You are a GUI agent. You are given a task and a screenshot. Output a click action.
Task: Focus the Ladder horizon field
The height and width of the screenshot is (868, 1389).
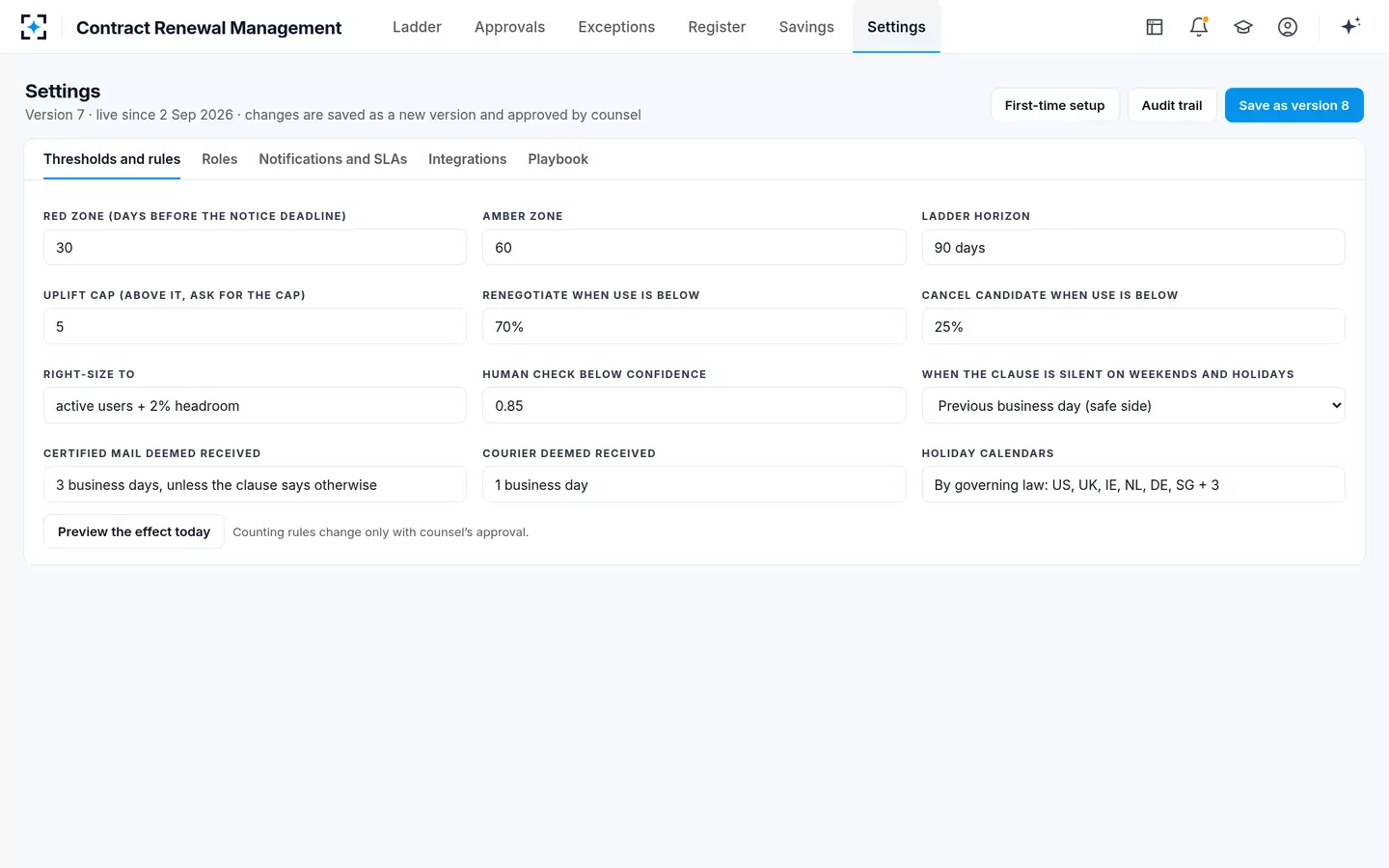tap(1133, 247)
